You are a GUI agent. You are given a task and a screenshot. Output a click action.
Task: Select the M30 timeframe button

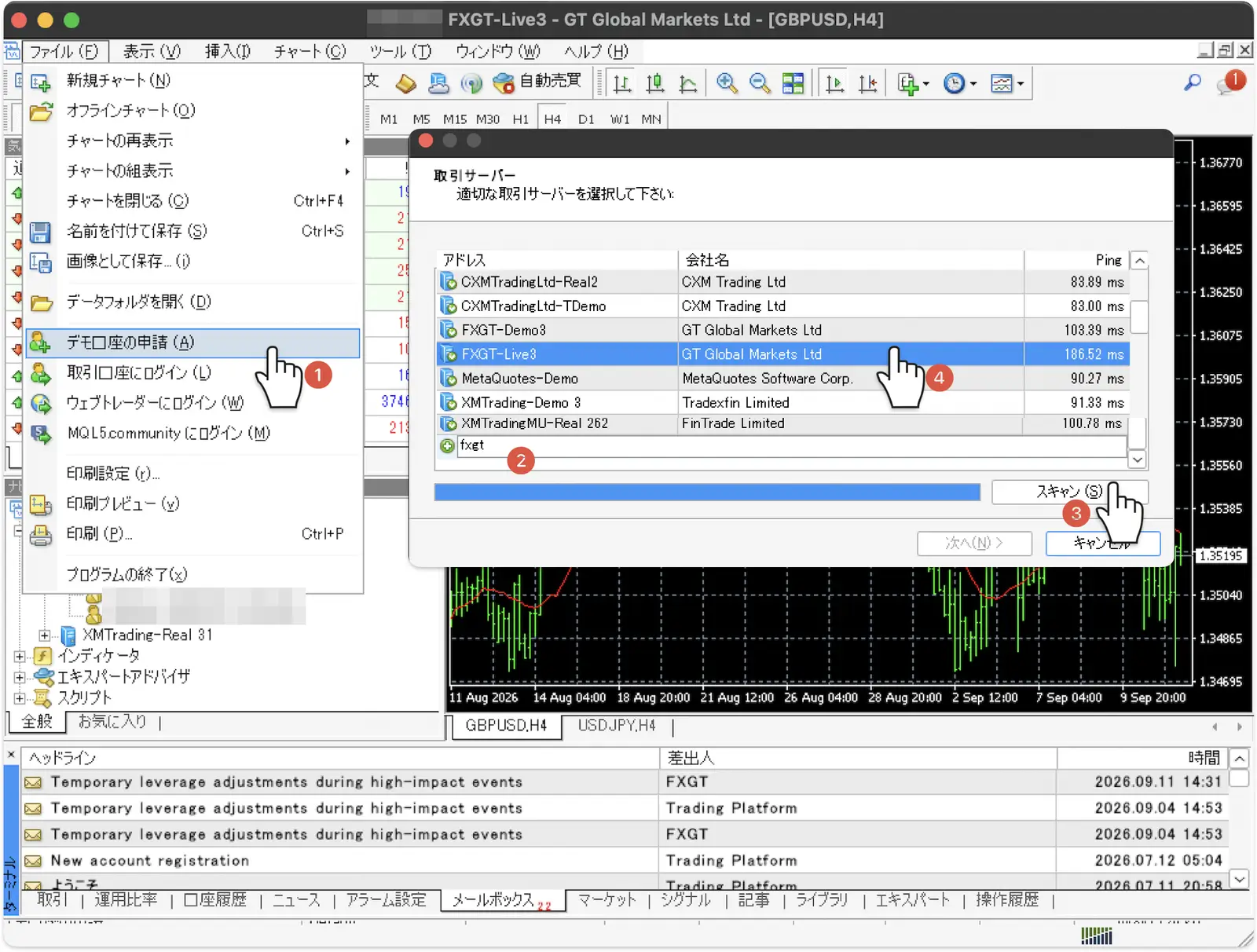coord(487,119)
